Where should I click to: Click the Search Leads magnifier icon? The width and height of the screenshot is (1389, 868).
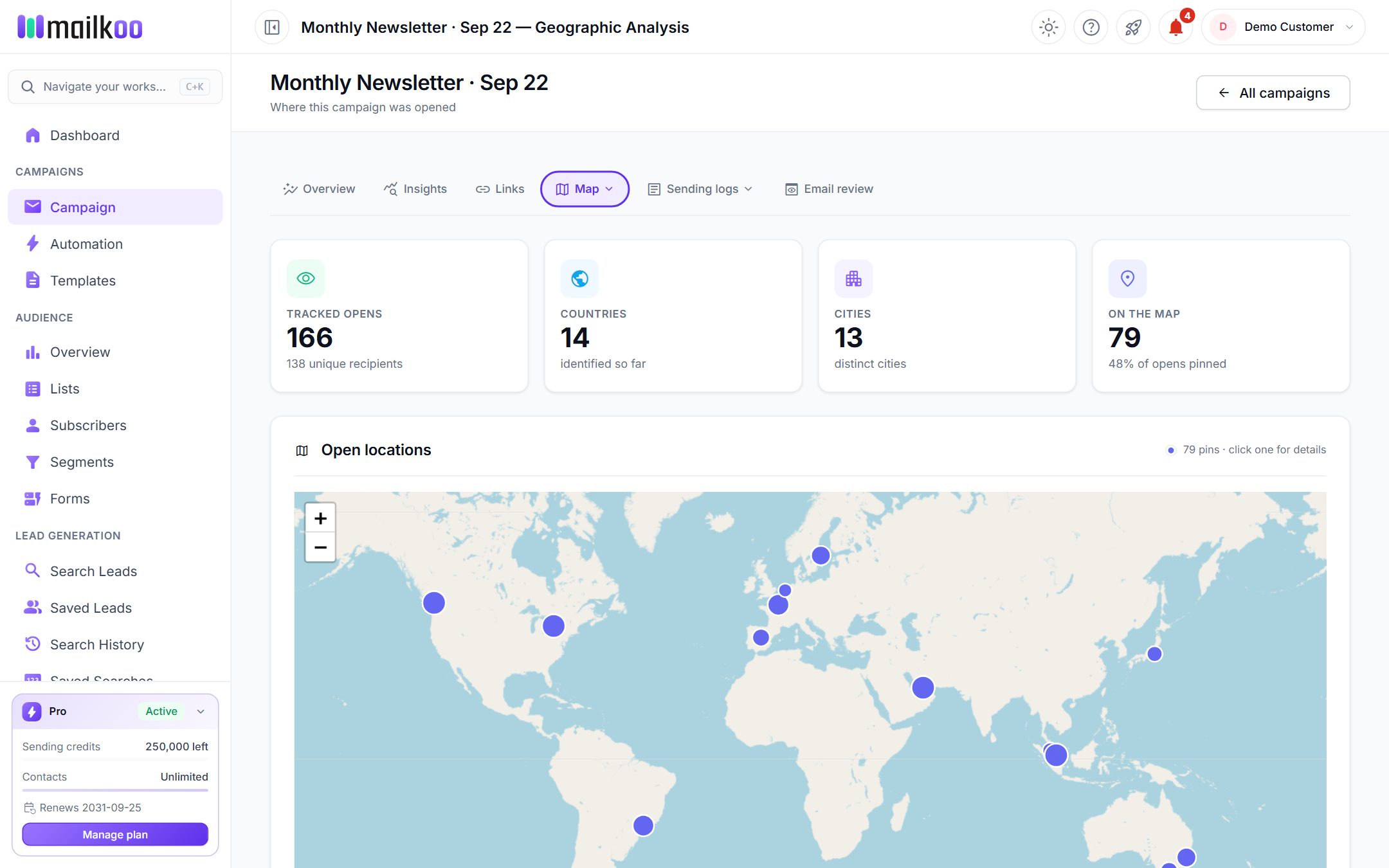pyautogui.click(x=32, y=570)
